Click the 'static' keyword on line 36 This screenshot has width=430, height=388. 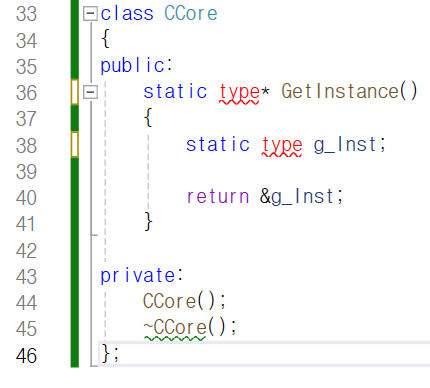point(175,92)
